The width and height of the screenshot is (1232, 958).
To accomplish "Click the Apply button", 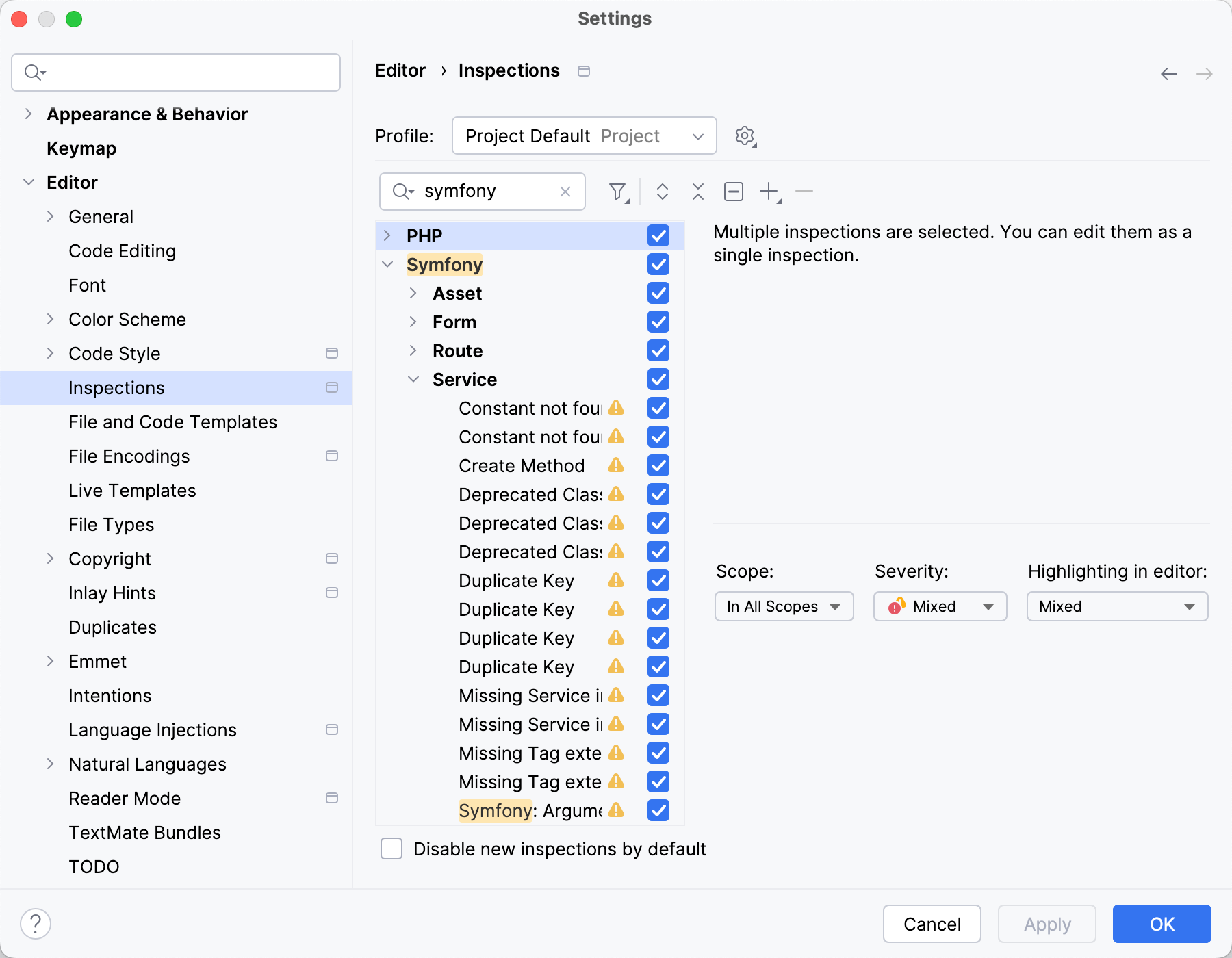I will [1046, 924].
